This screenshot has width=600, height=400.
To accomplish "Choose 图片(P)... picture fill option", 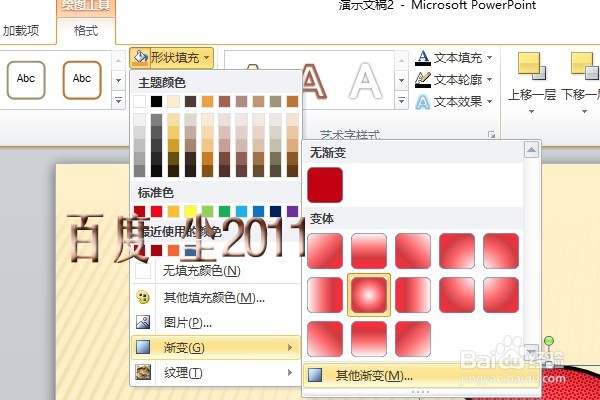I will point(217,323).
